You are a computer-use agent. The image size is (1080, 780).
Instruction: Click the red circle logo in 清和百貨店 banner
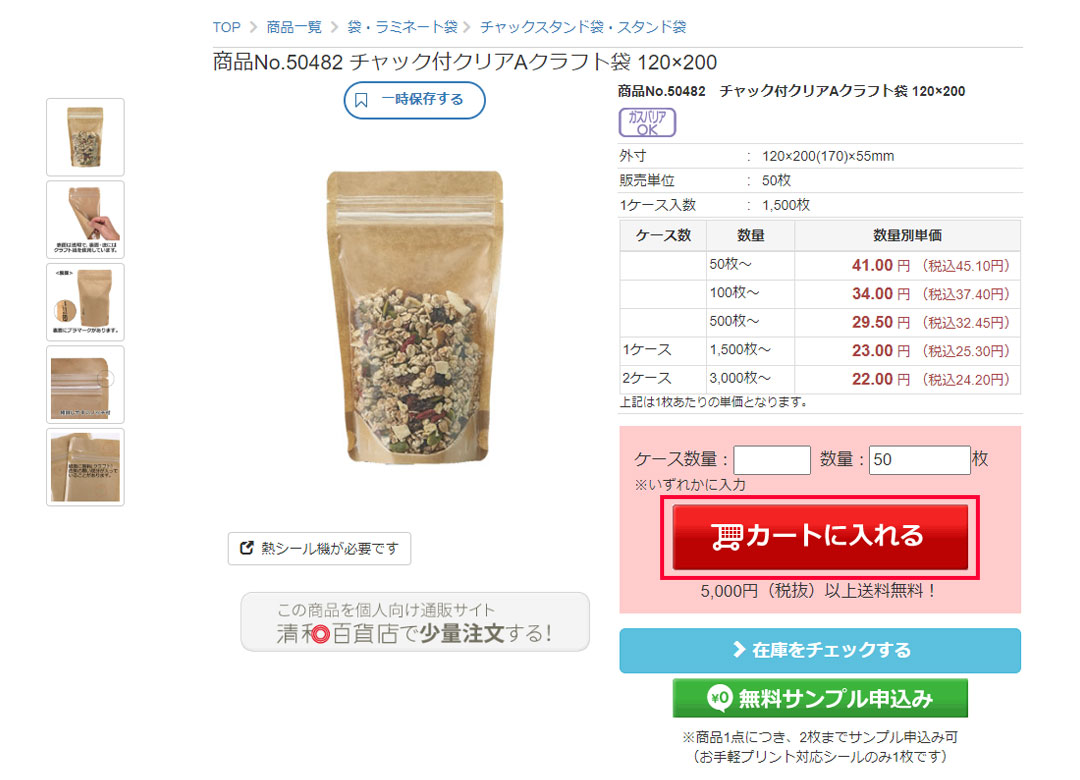tap(320, 633)
